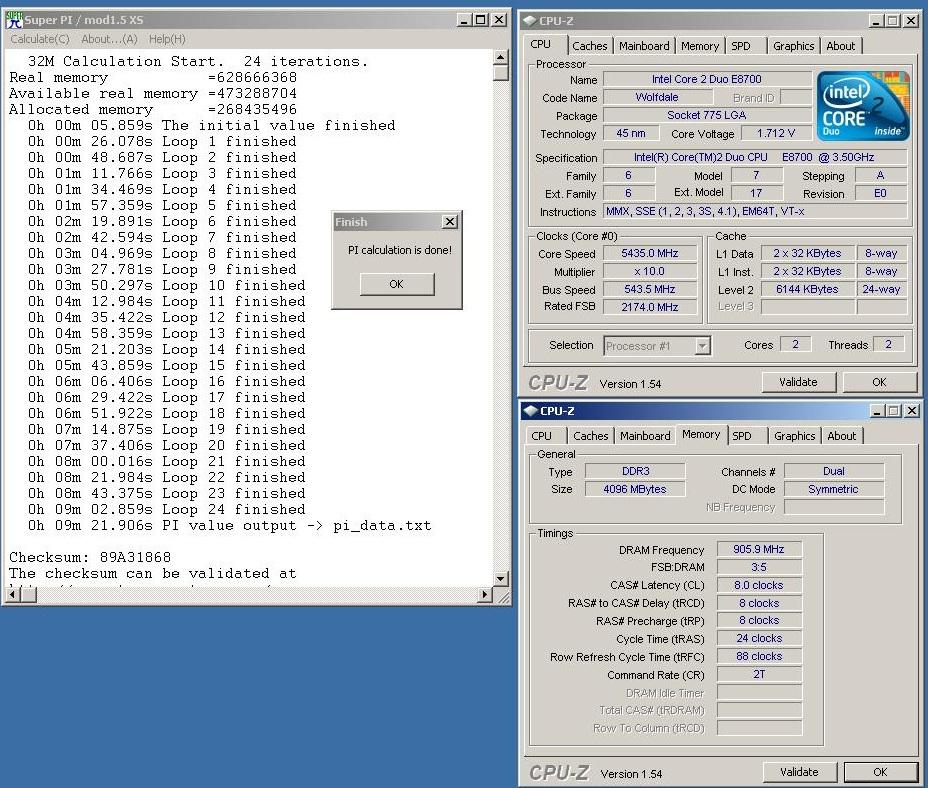The image size is (928, 788).
Task: Switch to Memory tab in top CPU-Z
Action: coord(700,46)
